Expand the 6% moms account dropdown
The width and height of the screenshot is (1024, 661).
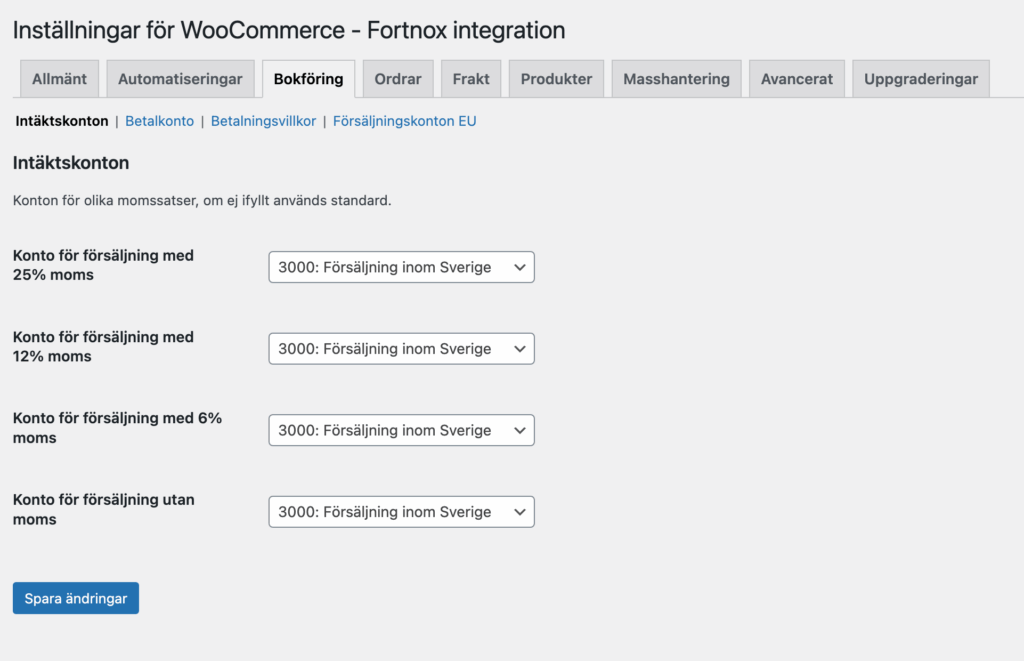pyautogui.click(x=401, y=430)
